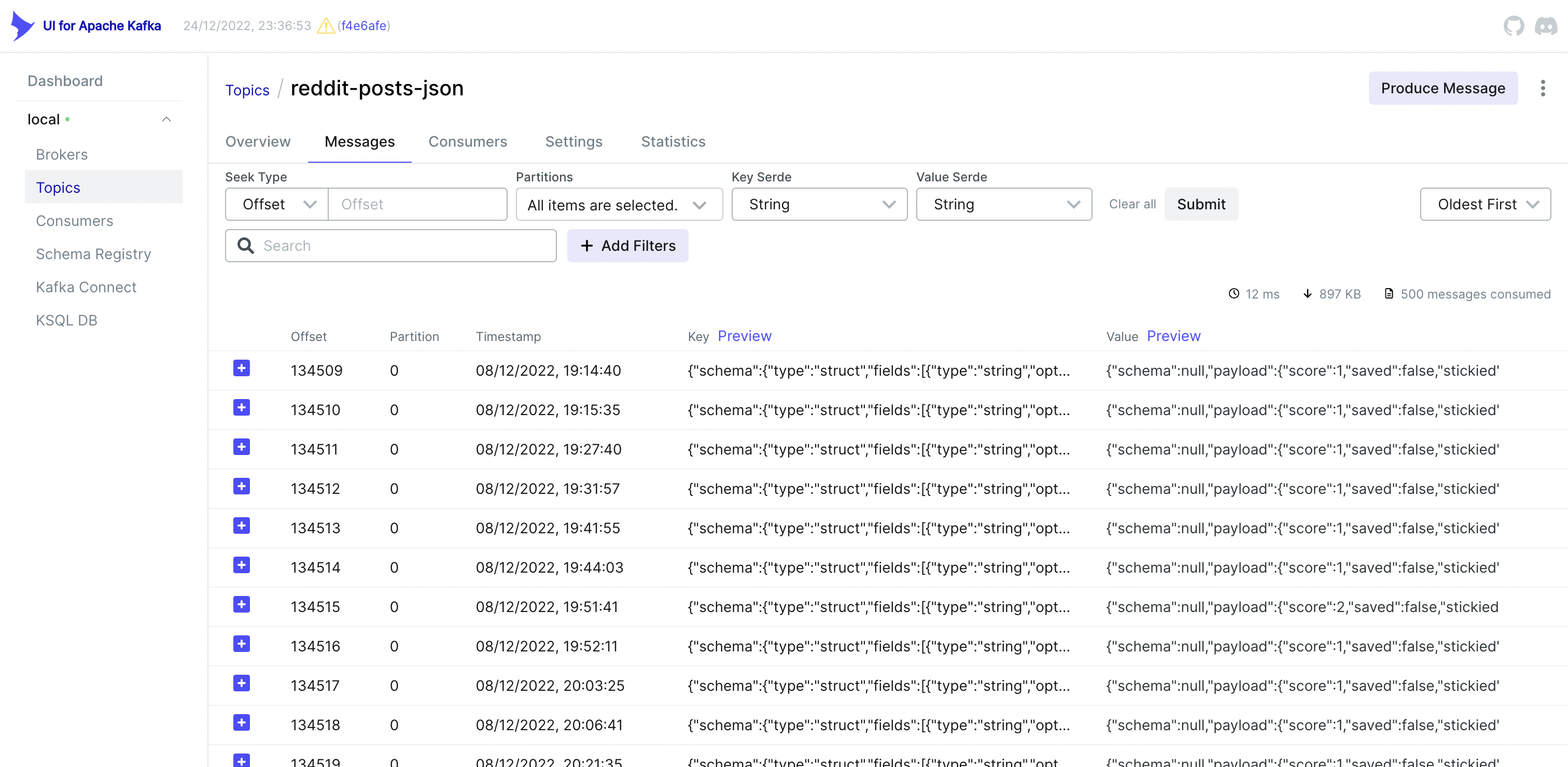This screenshot has height=767, width=1568.
Task: Open the Value Serde dropdown
Action: click(x=1004, y=204)
